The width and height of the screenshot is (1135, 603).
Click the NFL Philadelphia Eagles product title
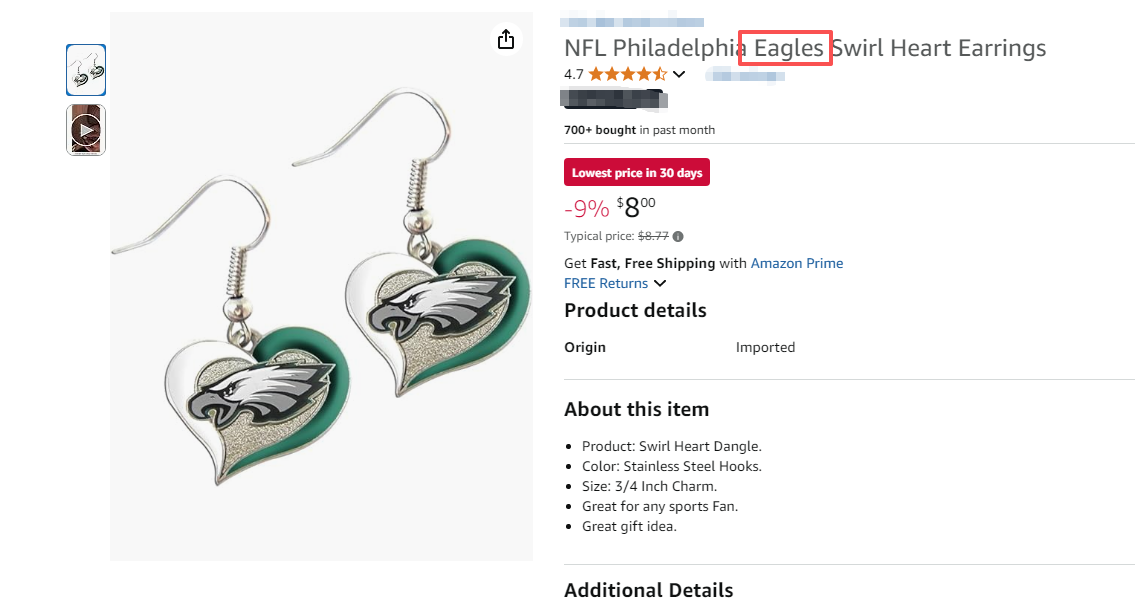(x=804, y=48)
